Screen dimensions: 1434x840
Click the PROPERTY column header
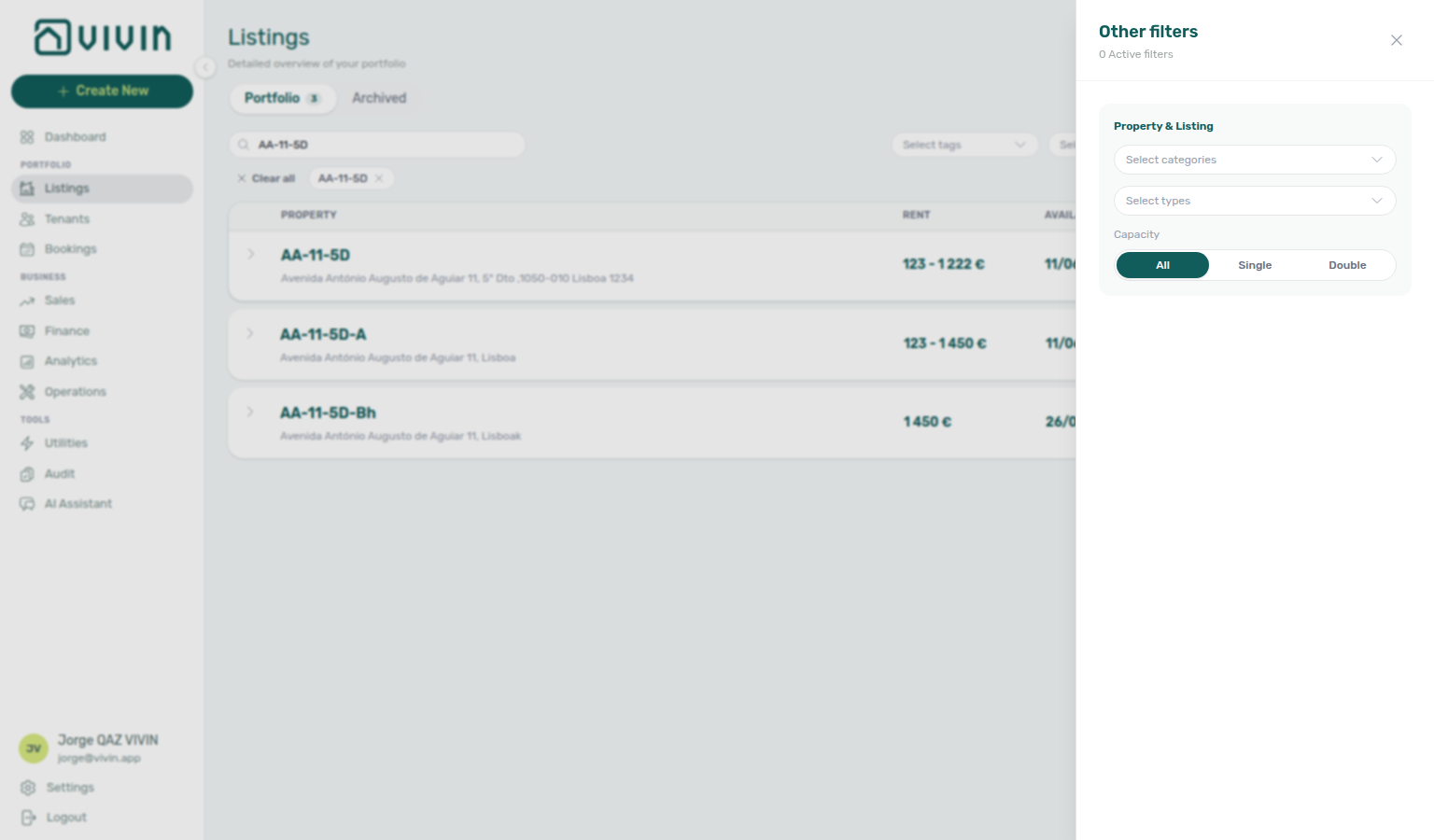[309, 215]
